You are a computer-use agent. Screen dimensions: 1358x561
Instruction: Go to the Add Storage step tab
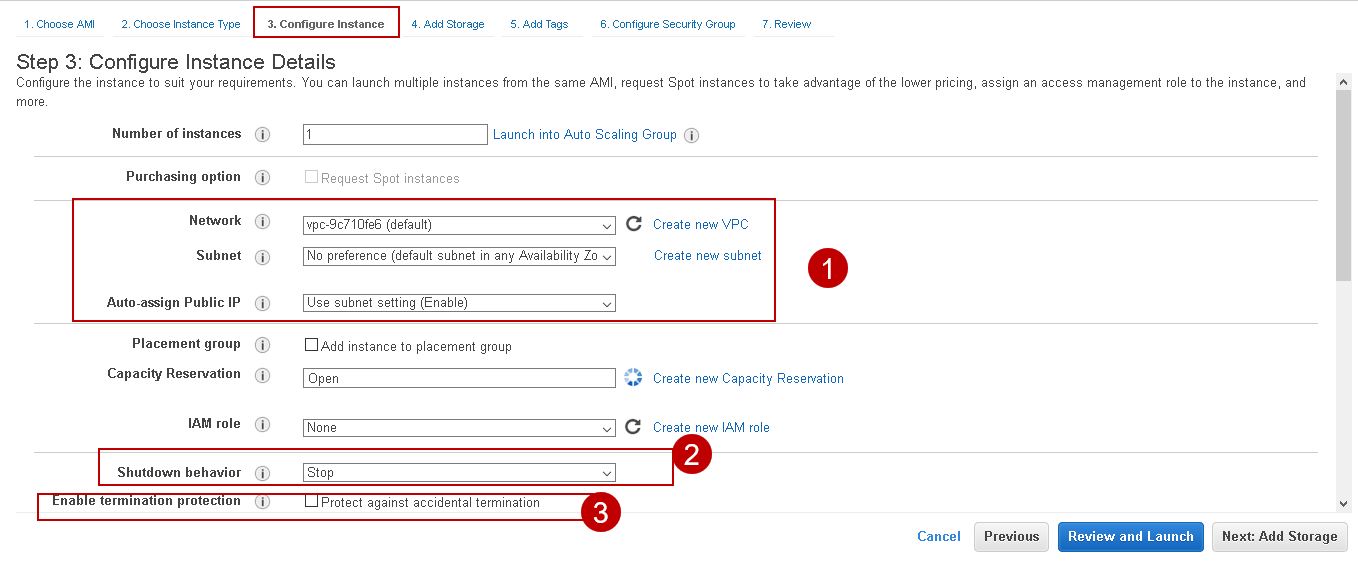448,24
